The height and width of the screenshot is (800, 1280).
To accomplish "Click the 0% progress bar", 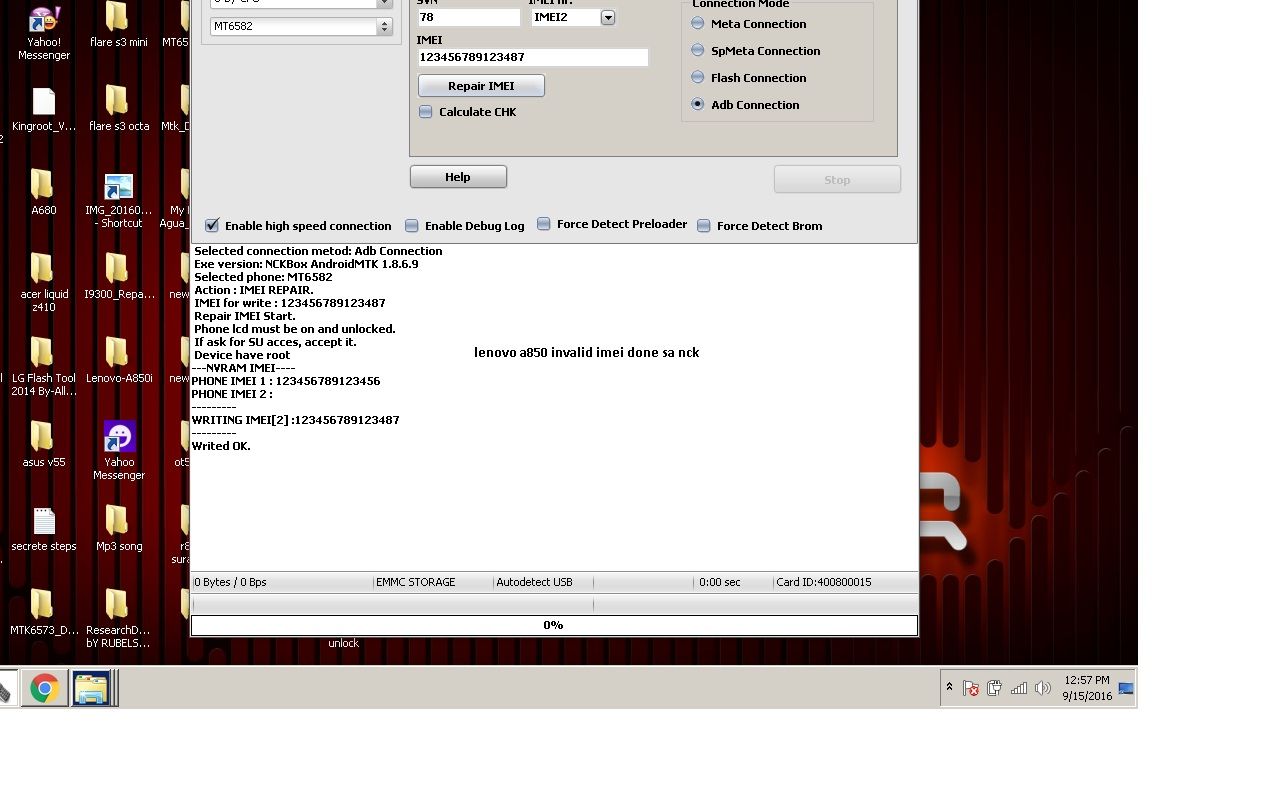I will coord(553,625).
